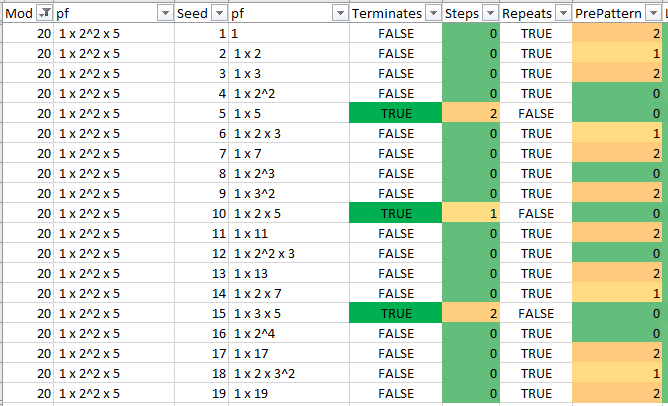Image resolution: width=668 pixels, height=406 pixels.
Task: Select the green TRUE cell for seed 10
Action: coord(396,213)
